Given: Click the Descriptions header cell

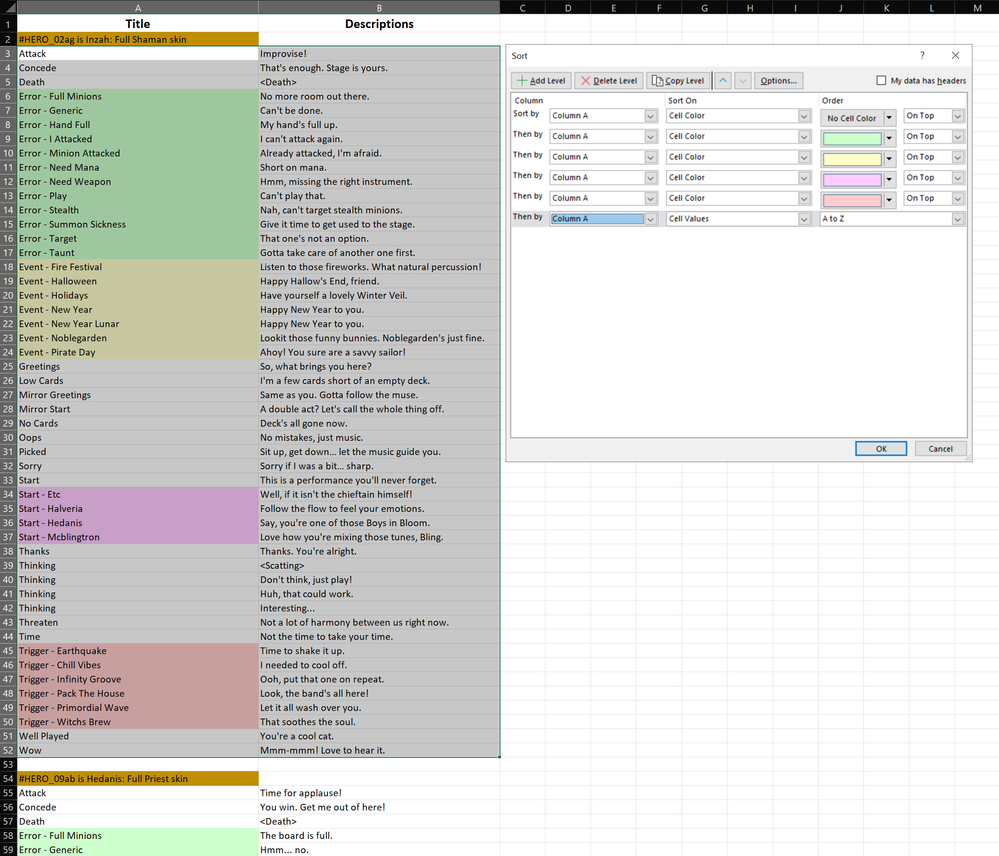Looking at the screenshot, I should (379, 24).
